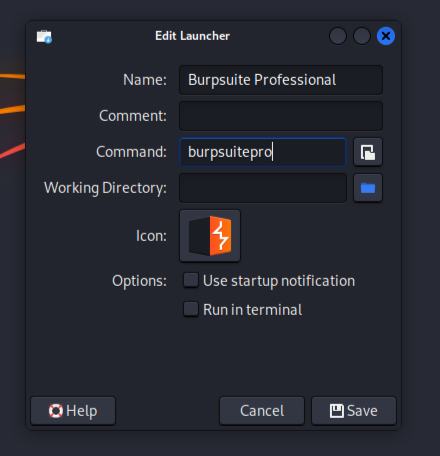Cancel editing the launcher
This screenshot has height=456, width=440.
pyautogui.click(x=262, y=411)
